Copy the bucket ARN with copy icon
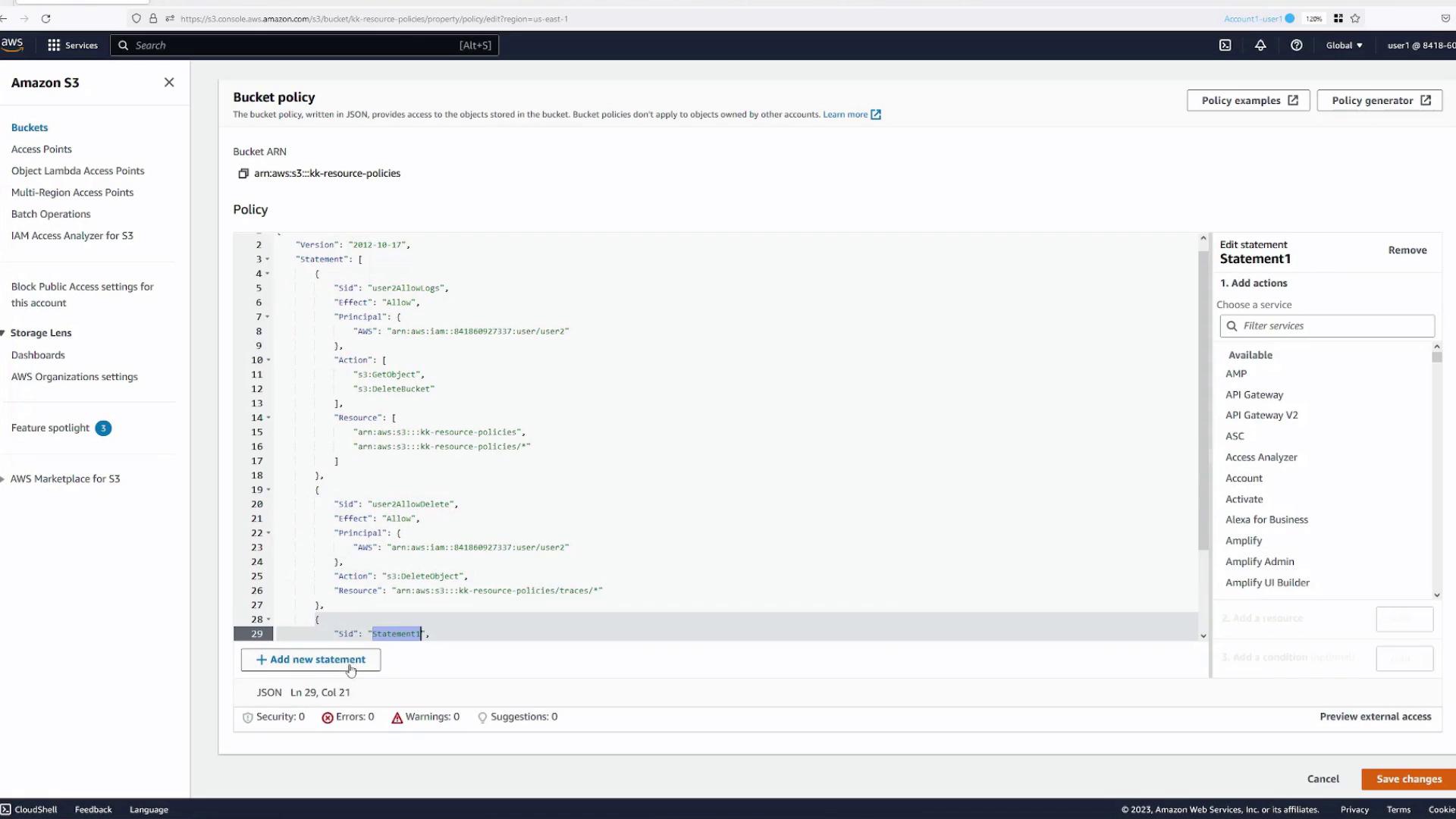The height and width of the screenshot is (819, 1456). pos(243,174)
